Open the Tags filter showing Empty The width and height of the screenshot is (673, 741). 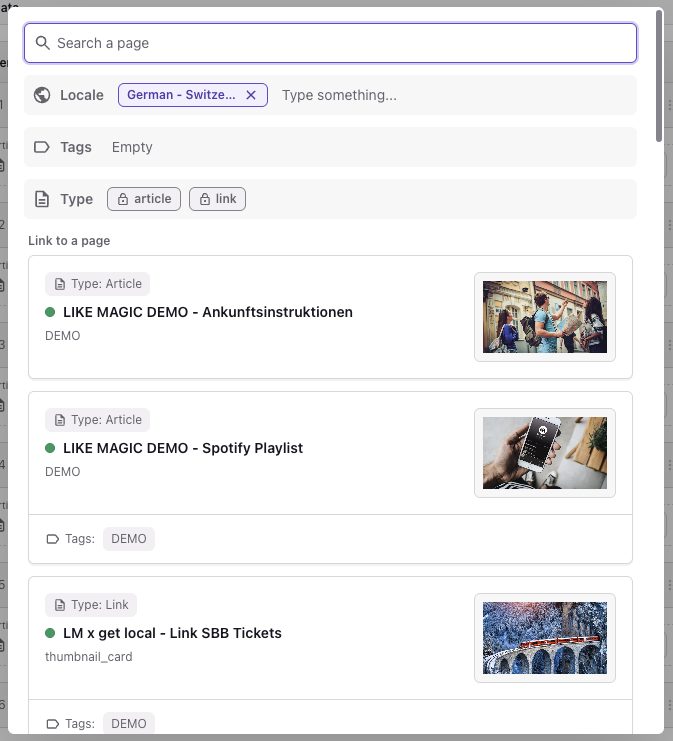tap(330, 147)
